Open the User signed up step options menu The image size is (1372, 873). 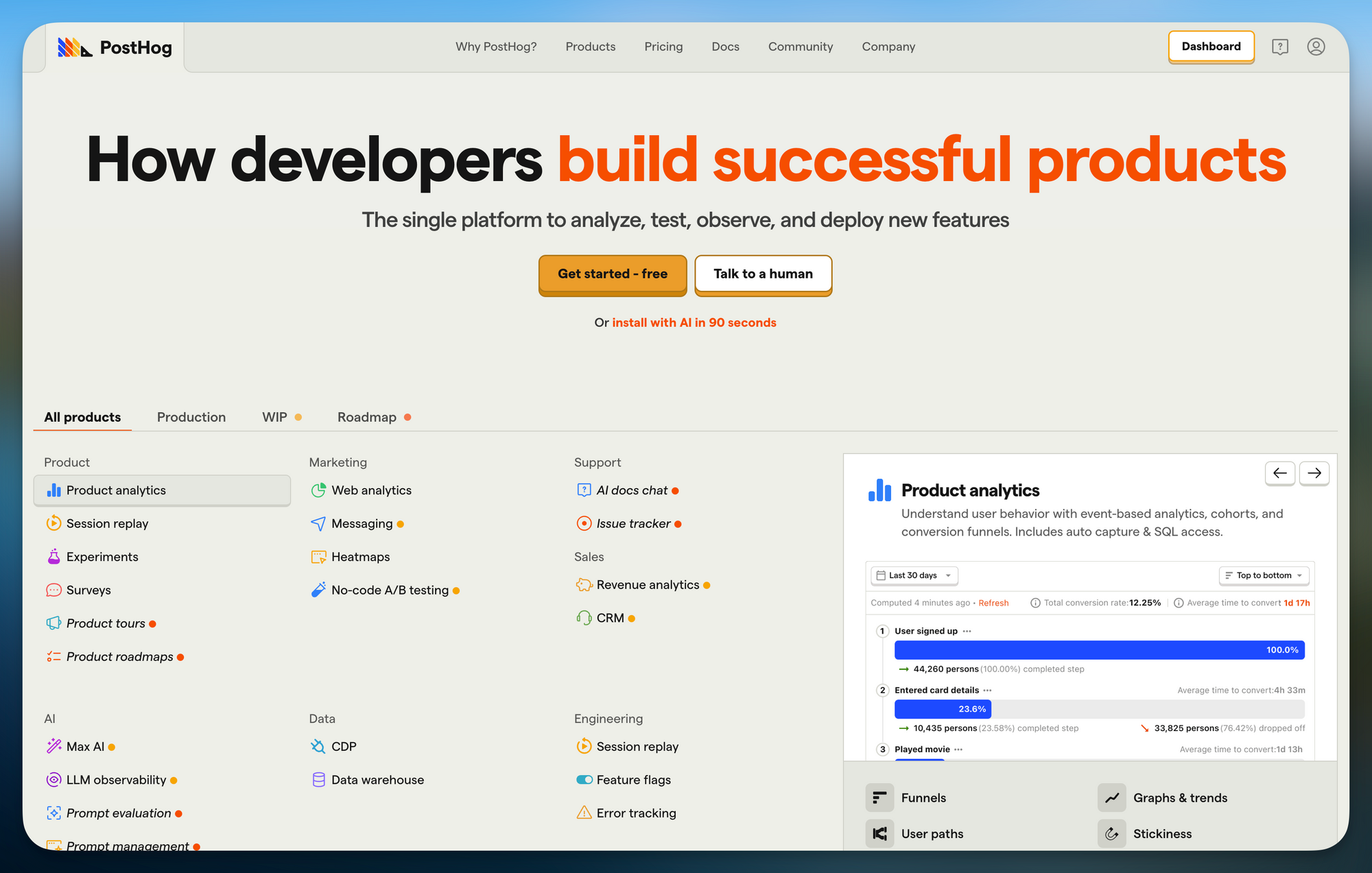pos(967,631)
